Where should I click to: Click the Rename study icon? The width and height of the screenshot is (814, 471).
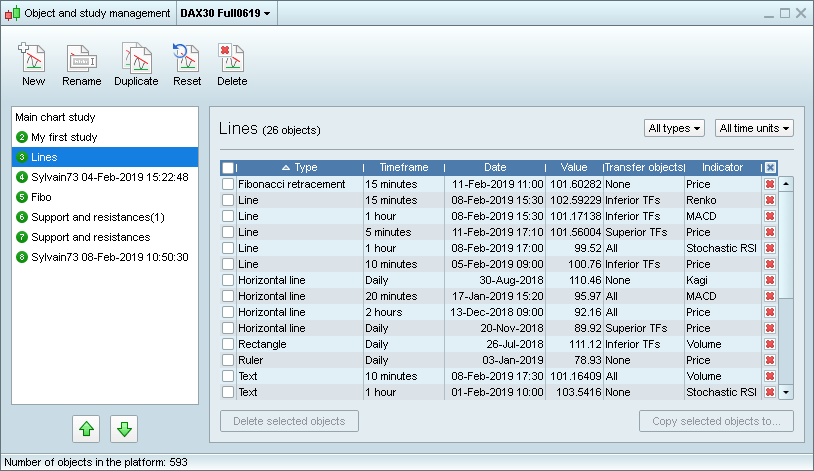click(x=81, y=60)
